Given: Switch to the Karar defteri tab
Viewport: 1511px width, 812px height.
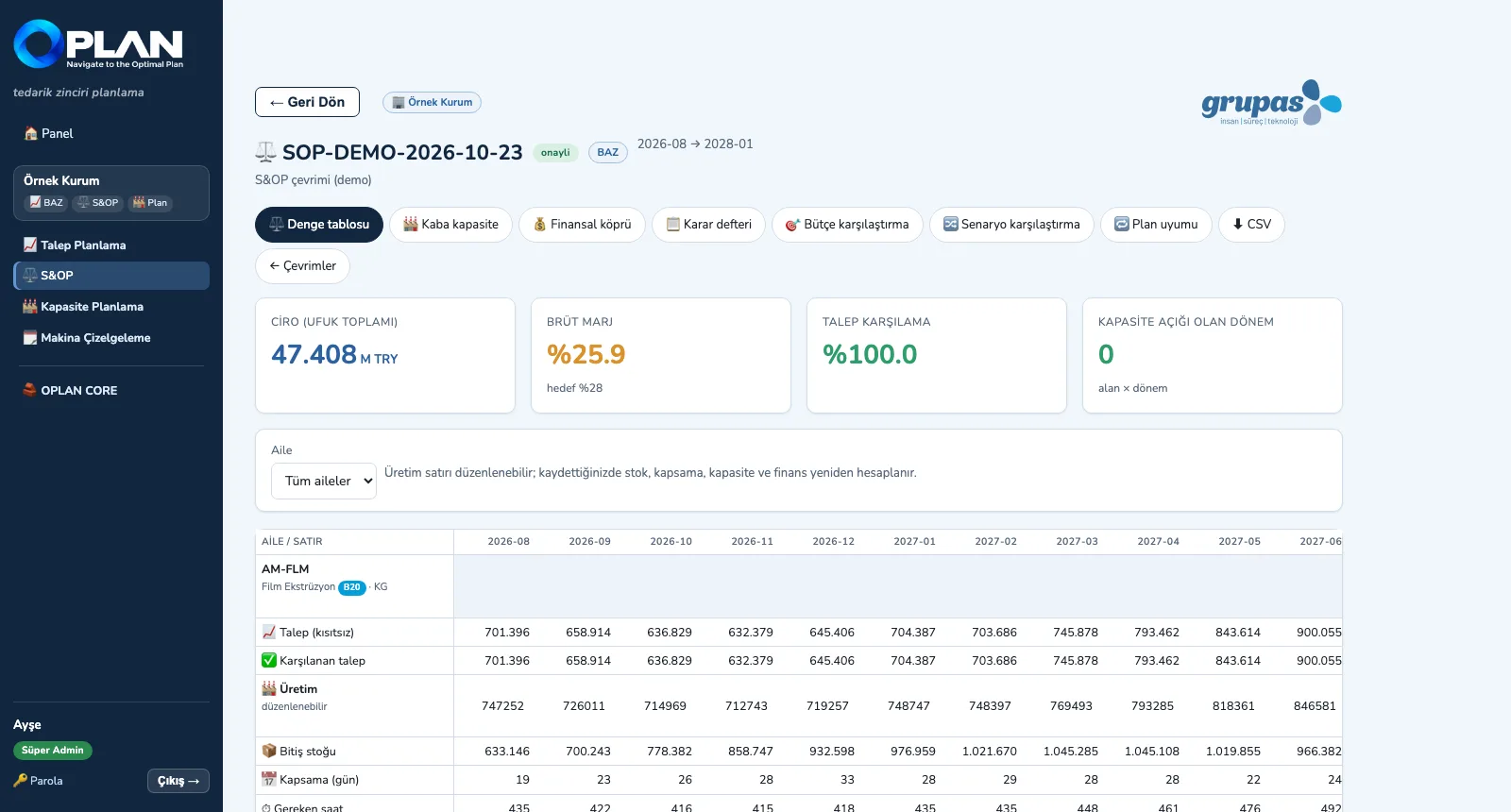Looking at the screenshot, I should pyautogui.click(x=708, y=225).
